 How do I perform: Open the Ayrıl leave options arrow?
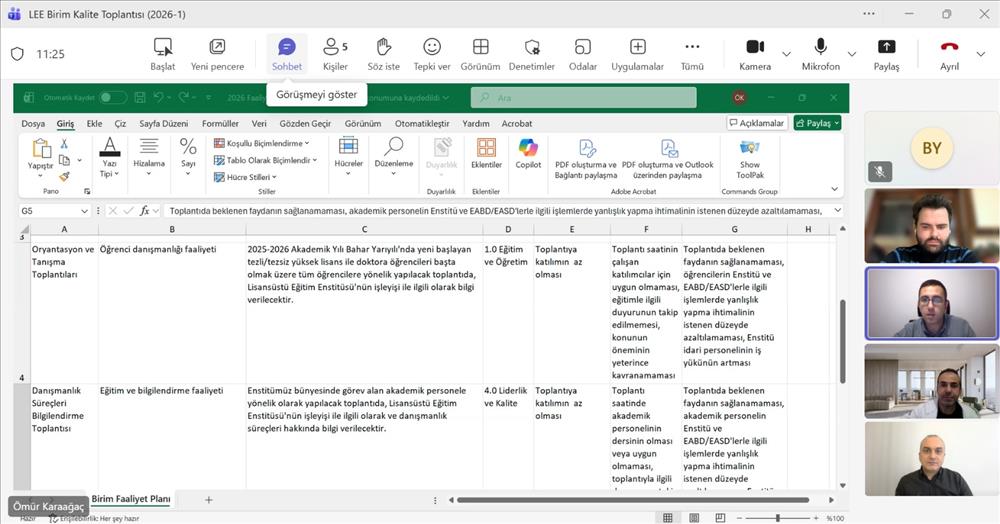click(982, 54)
